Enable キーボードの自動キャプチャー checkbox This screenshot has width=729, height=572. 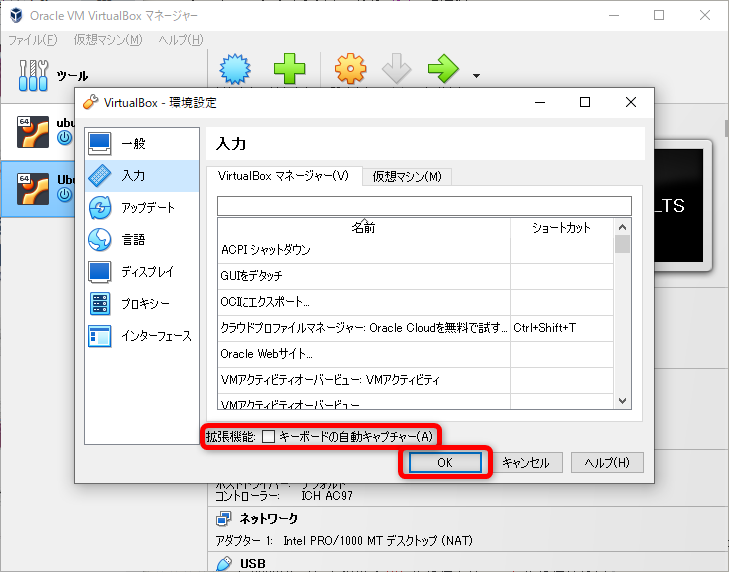[268, 437]
